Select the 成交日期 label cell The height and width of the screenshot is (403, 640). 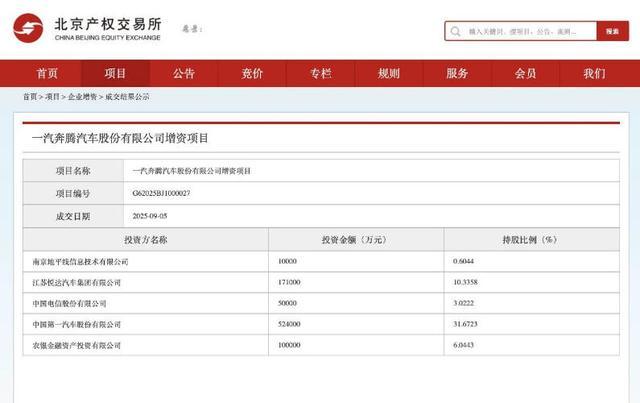coord(73,216)
